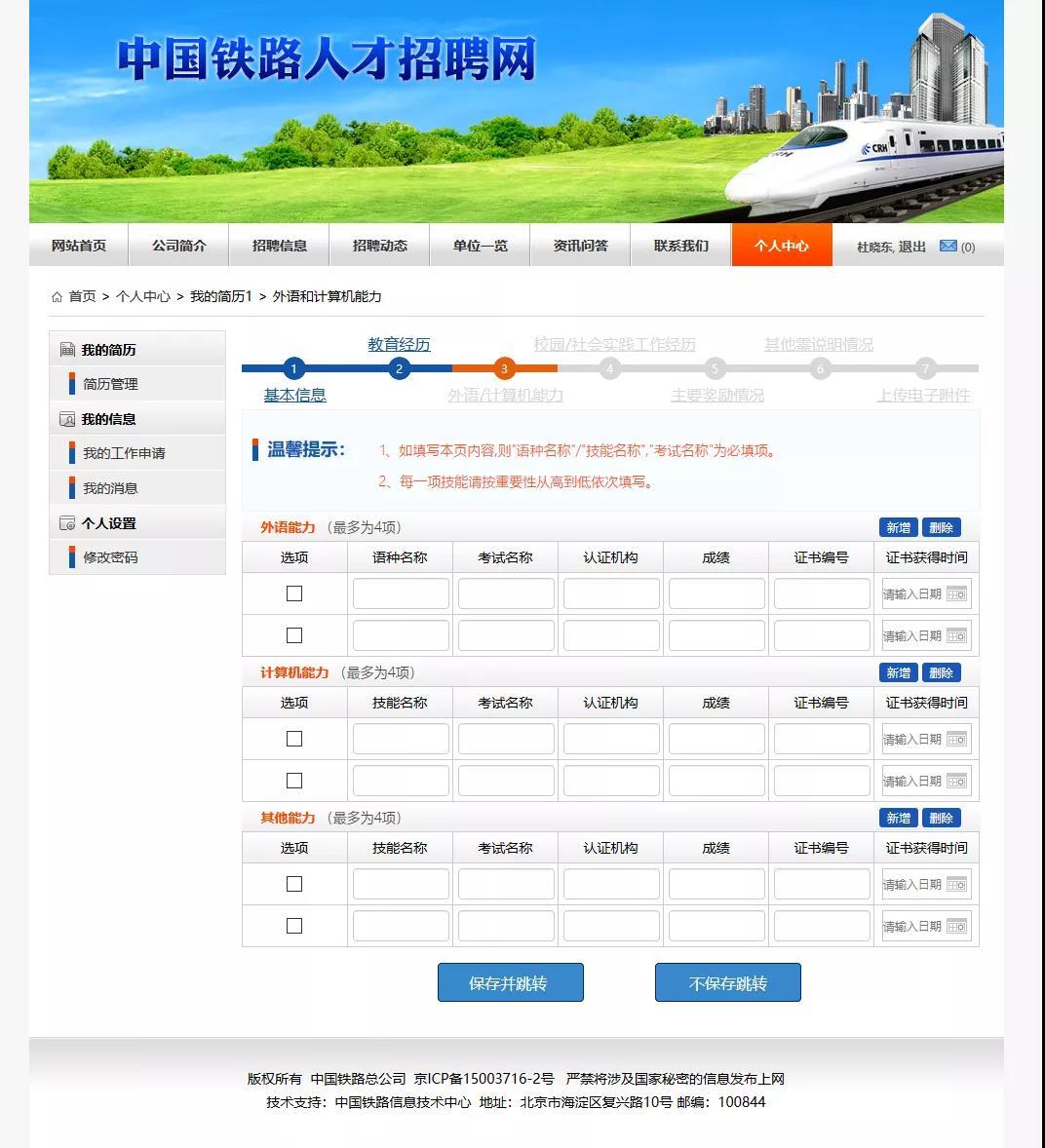Click the 不保存跳转 button

(728, 982)
